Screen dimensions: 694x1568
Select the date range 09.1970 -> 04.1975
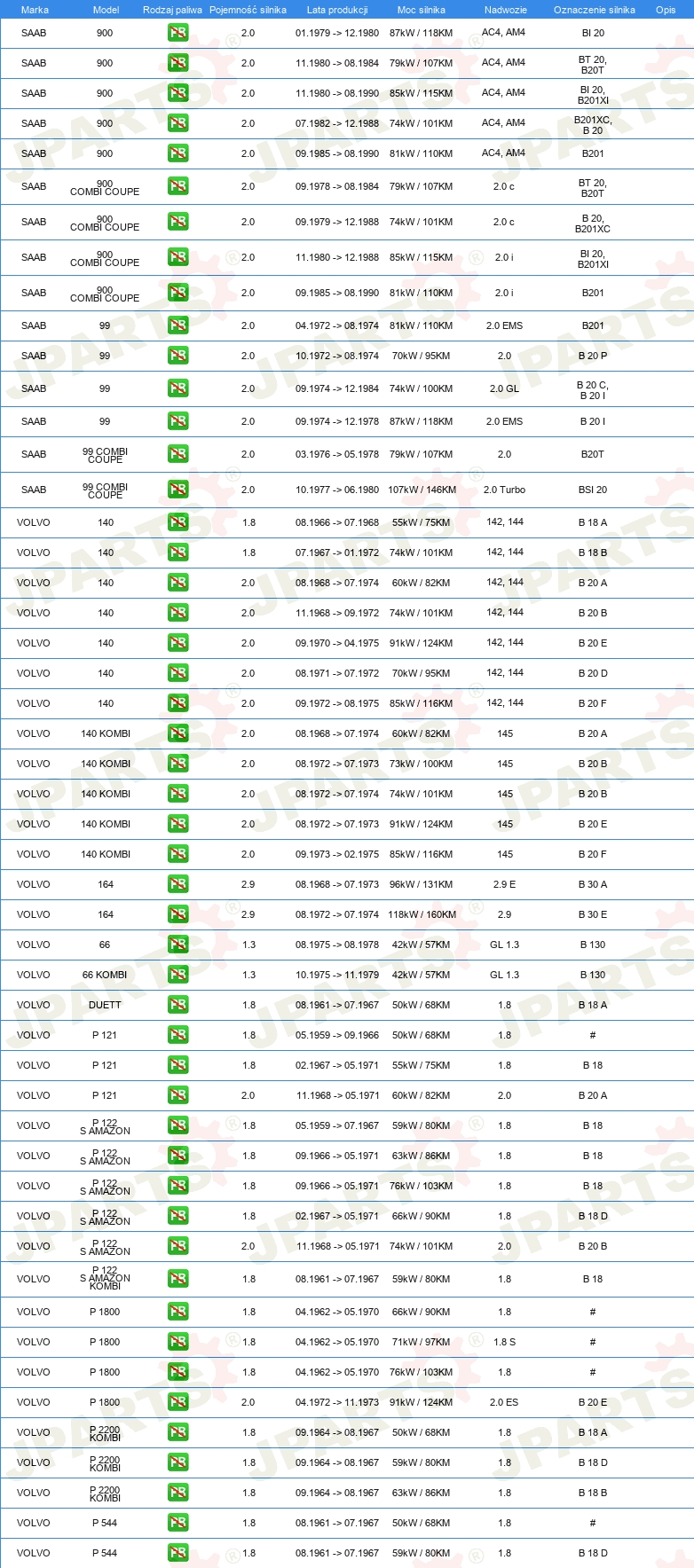[x=337, y=643]
